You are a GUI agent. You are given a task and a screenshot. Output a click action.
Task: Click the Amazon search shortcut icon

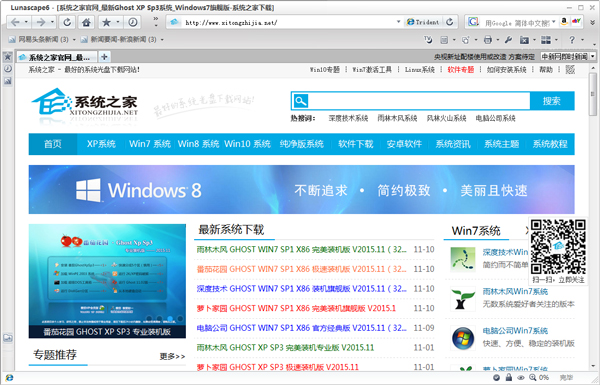pos(564,21)
